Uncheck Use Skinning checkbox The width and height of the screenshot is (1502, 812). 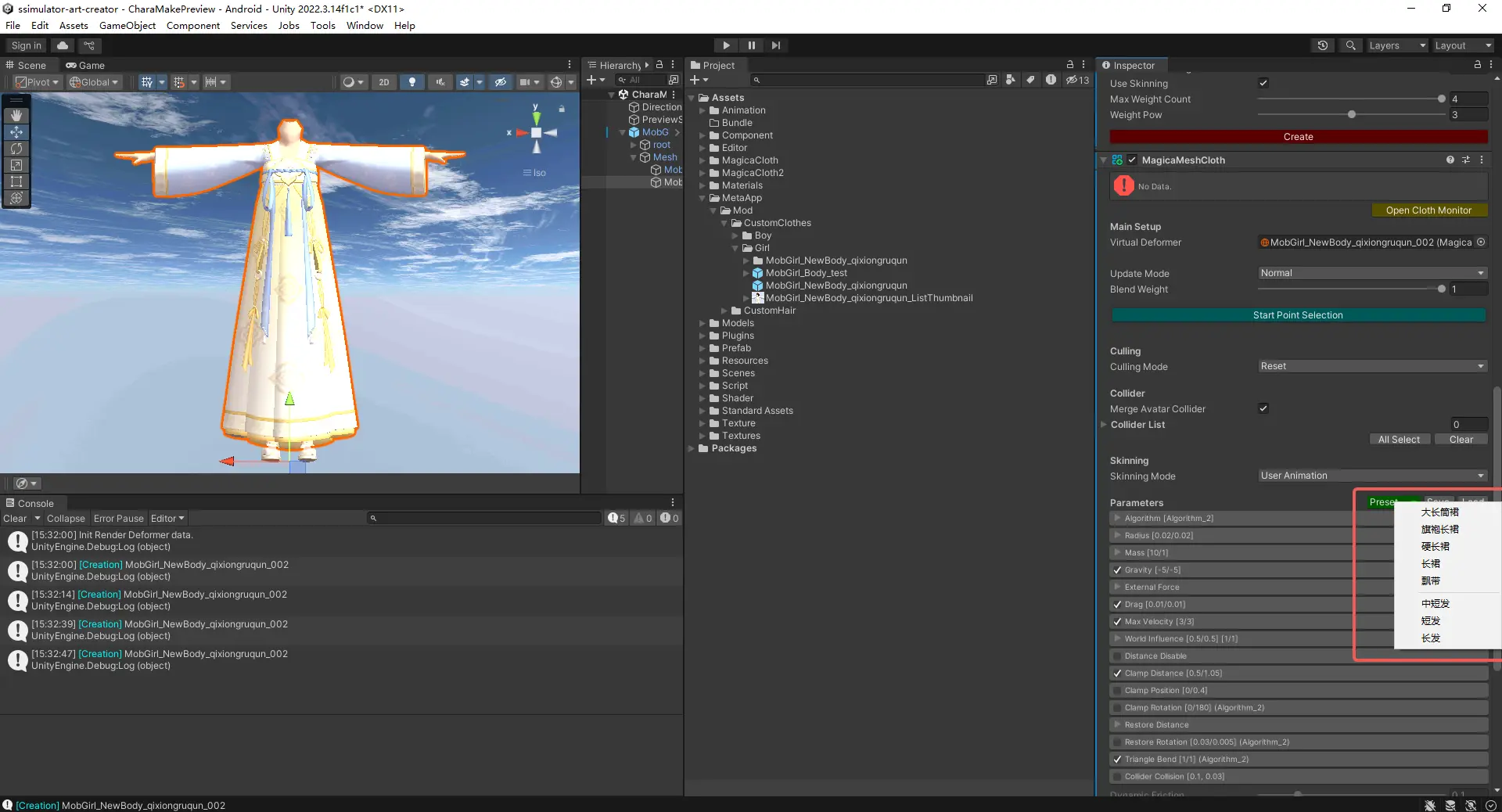1263,83
